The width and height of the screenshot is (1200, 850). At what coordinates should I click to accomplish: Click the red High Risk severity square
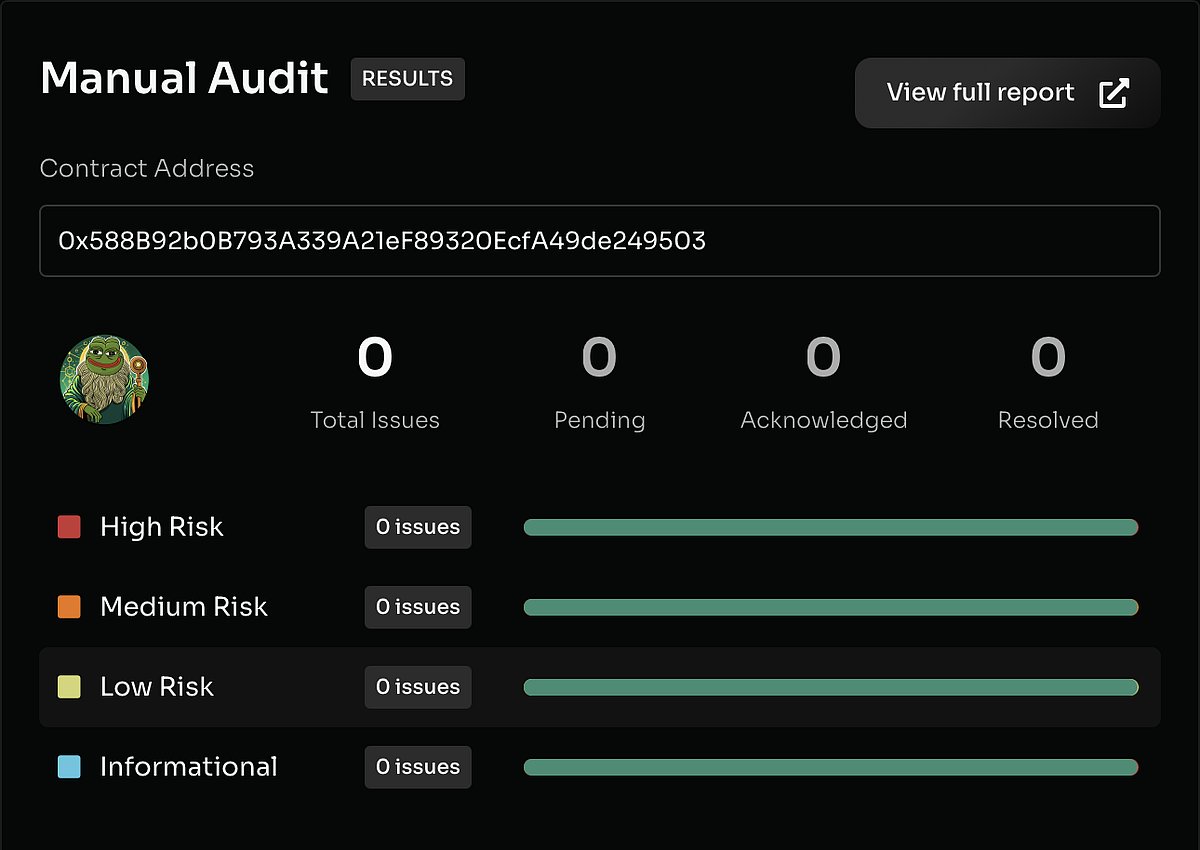click(68, 526)
